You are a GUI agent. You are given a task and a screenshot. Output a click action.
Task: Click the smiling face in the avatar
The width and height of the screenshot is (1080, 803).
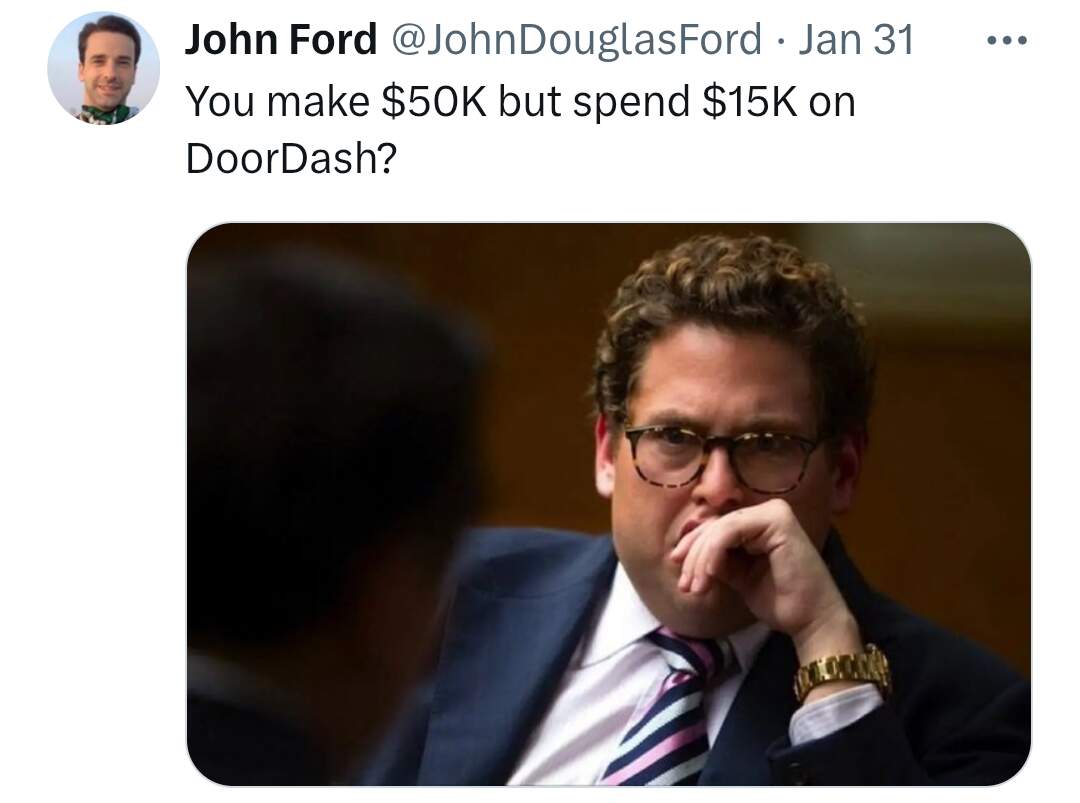point(109,65)
